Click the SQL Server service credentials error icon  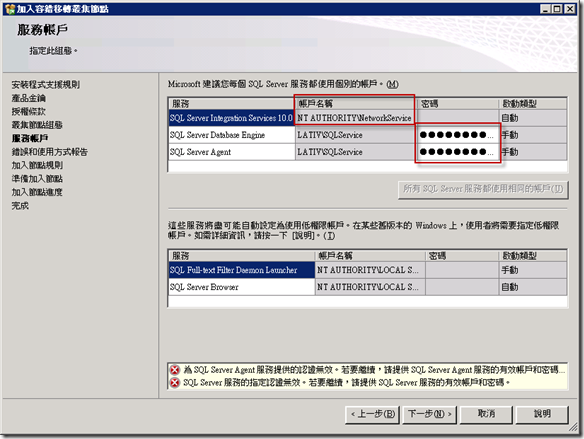pos(175,382)
